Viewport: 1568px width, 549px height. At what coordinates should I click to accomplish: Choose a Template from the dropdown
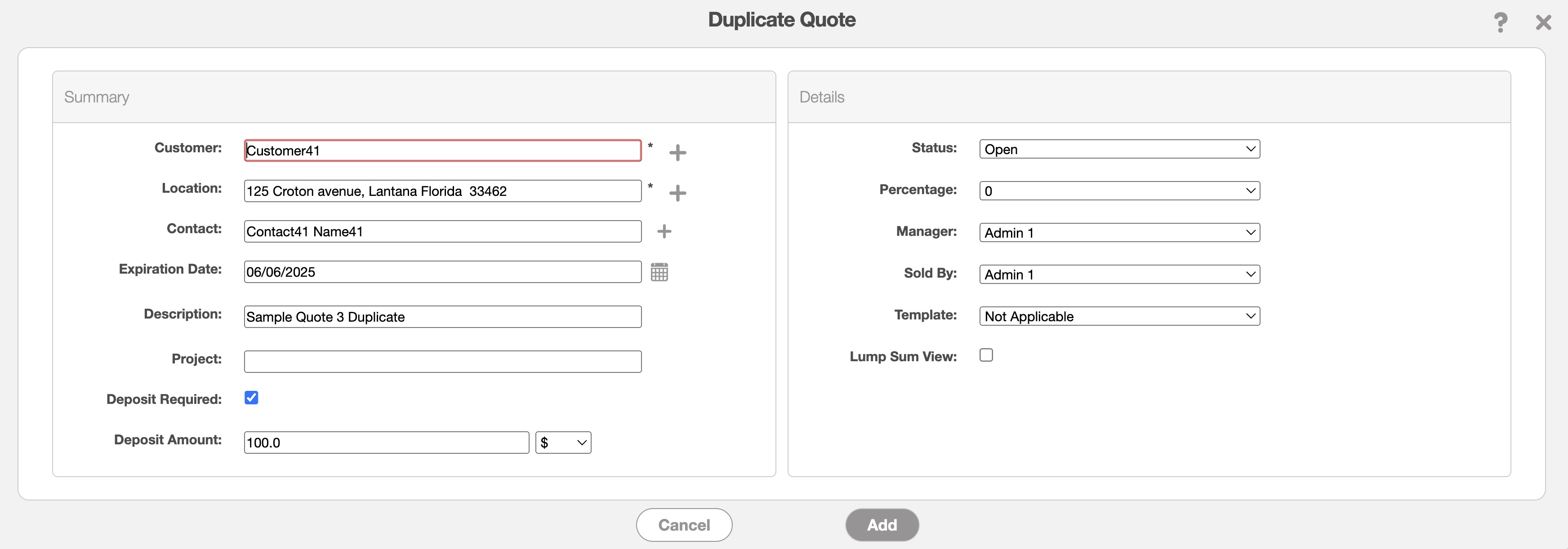pos(1119,316)
